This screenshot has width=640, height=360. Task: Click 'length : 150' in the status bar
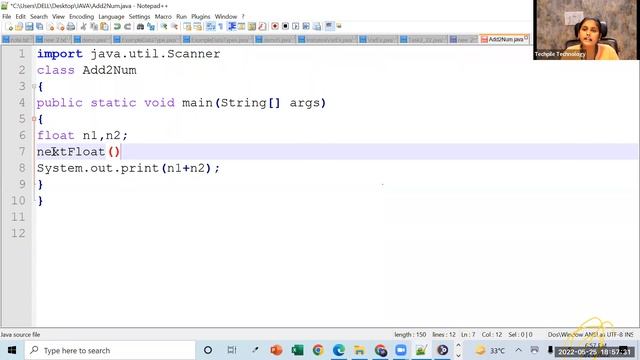[410, 335]
